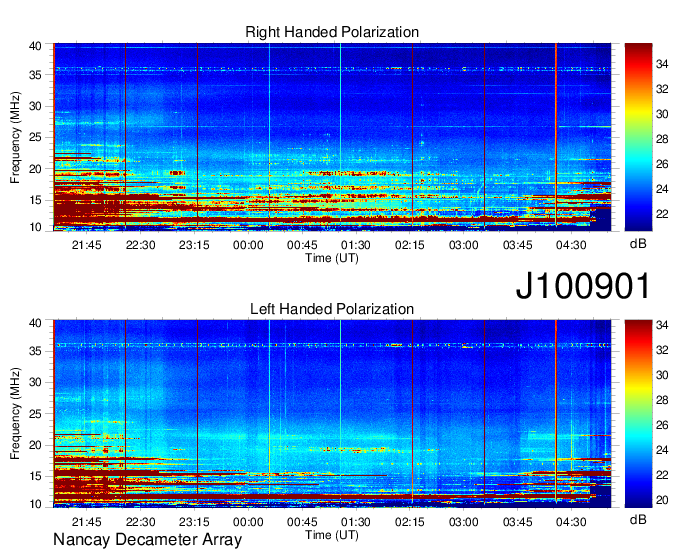Image resolution: width=680 pixels, height=552 pixels.
Task: Click the 34 dB label on bottom colorbar
Action: coord(662,324)
